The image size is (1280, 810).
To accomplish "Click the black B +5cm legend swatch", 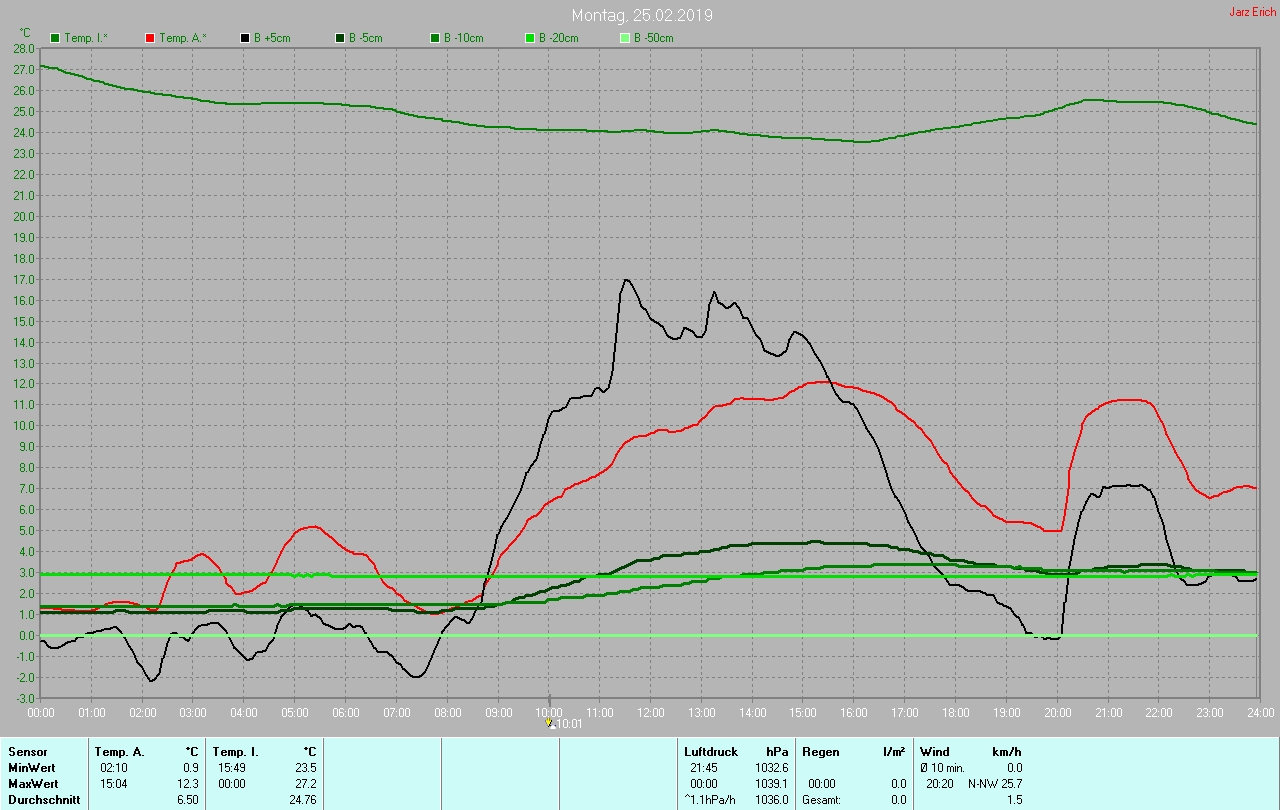I will (245, 38).
